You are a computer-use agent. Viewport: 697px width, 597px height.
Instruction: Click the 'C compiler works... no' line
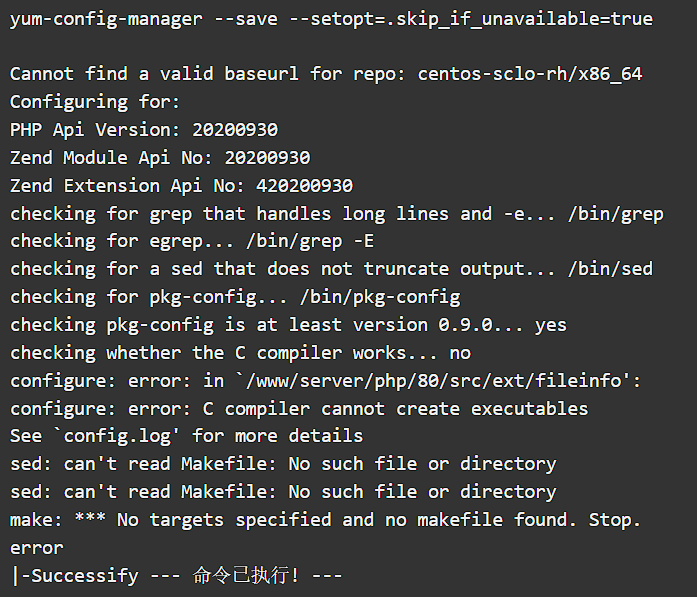click(240, 353)
